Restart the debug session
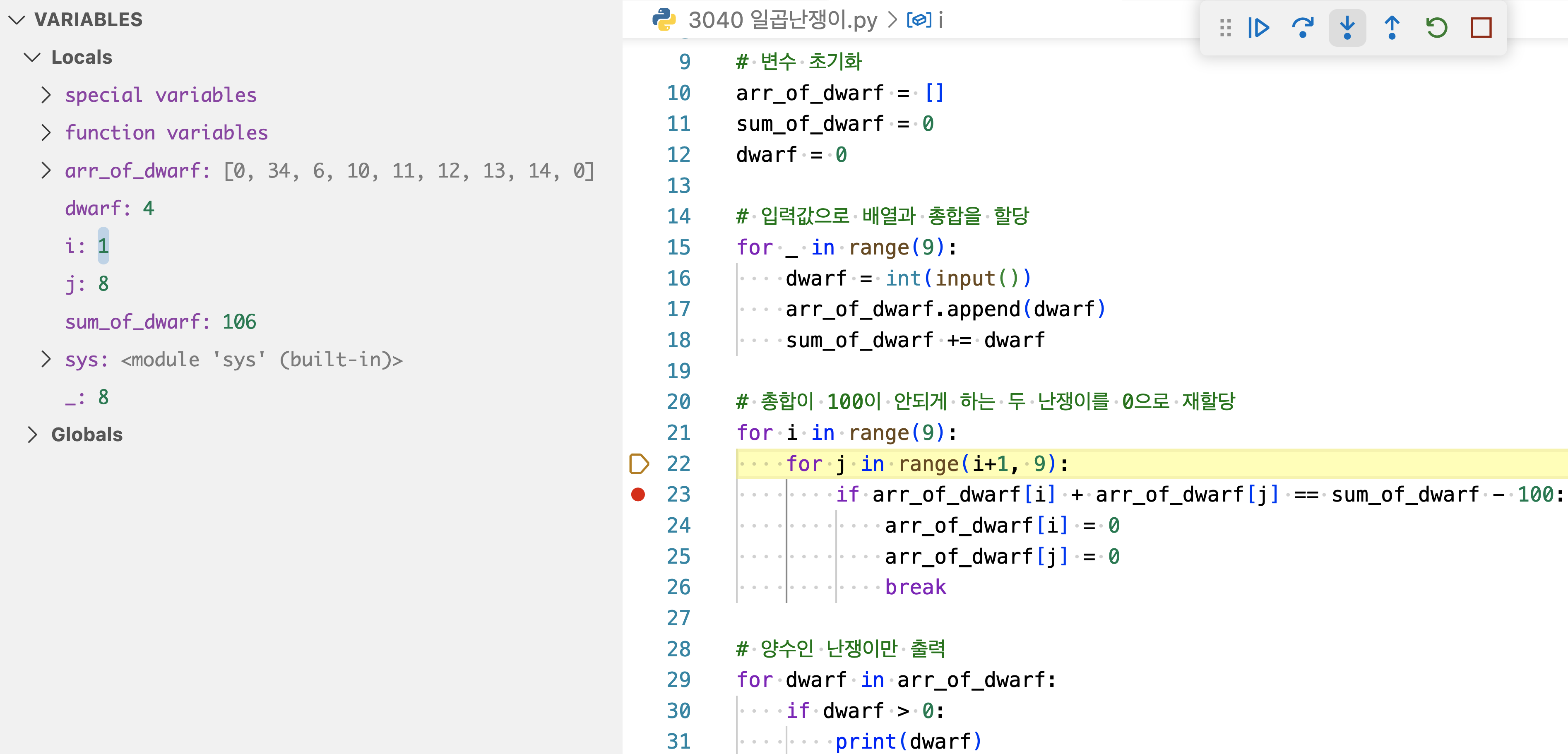 pos(1436,27)
